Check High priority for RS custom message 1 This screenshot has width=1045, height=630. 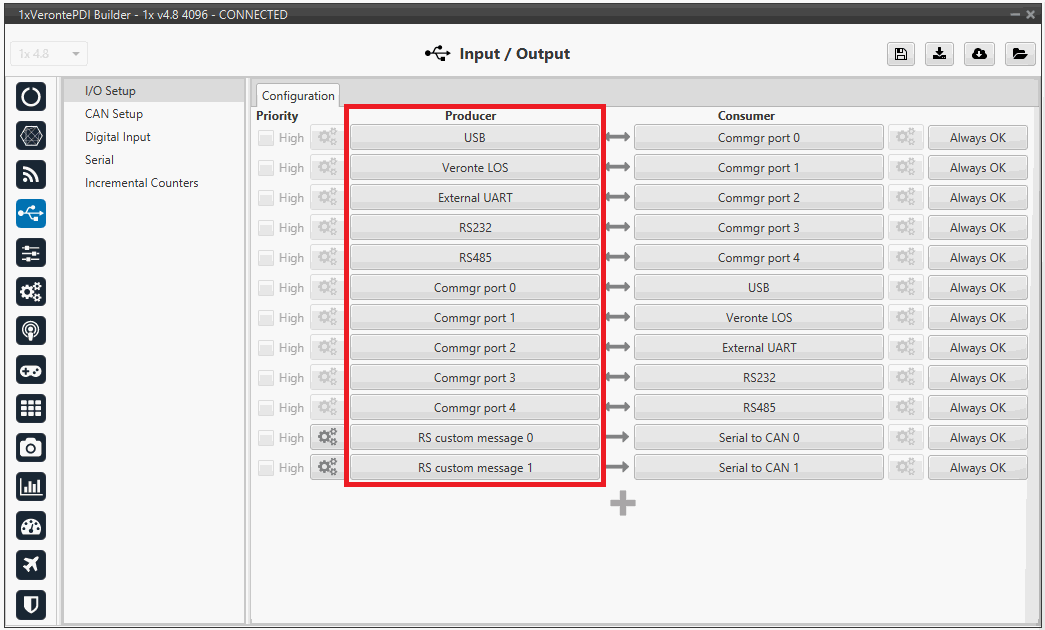pyautogui.click(x=265, y=468)
